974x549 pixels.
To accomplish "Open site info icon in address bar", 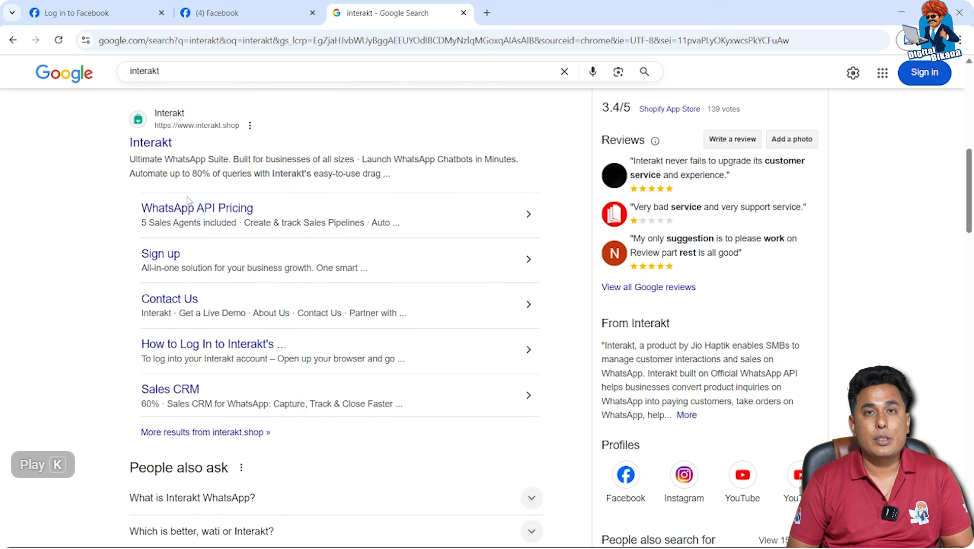I will 86,40.
